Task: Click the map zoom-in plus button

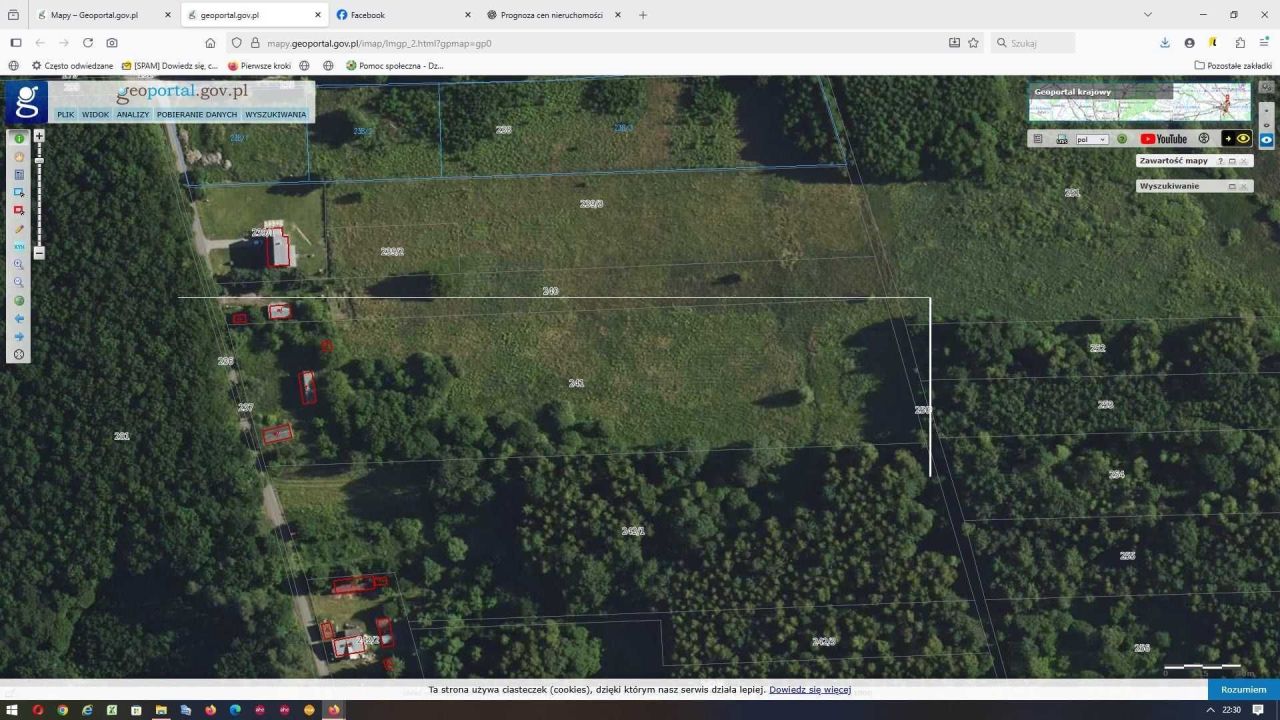Action: click(x=39, y=135)
